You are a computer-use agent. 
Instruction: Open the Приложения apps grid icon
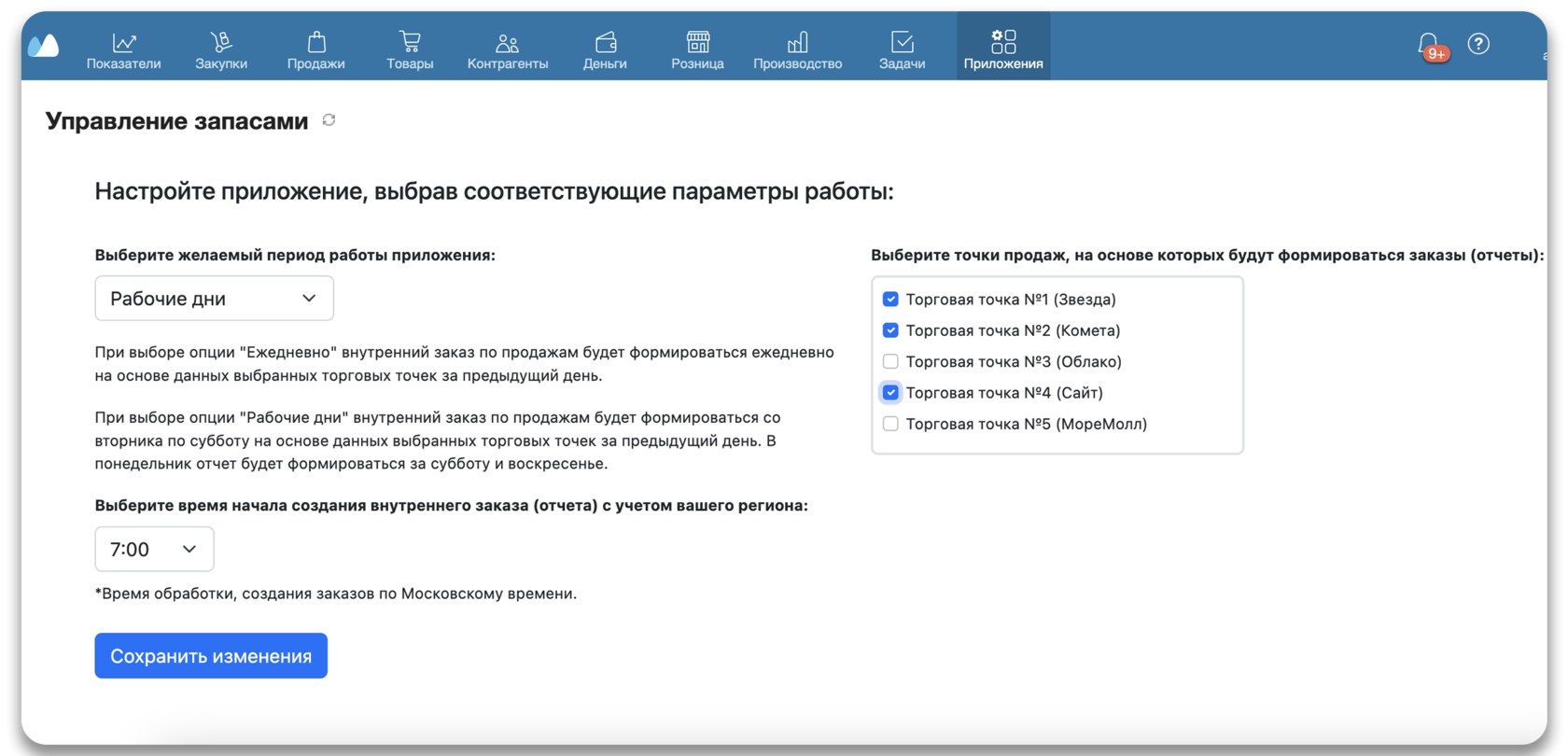(1003, 42)
